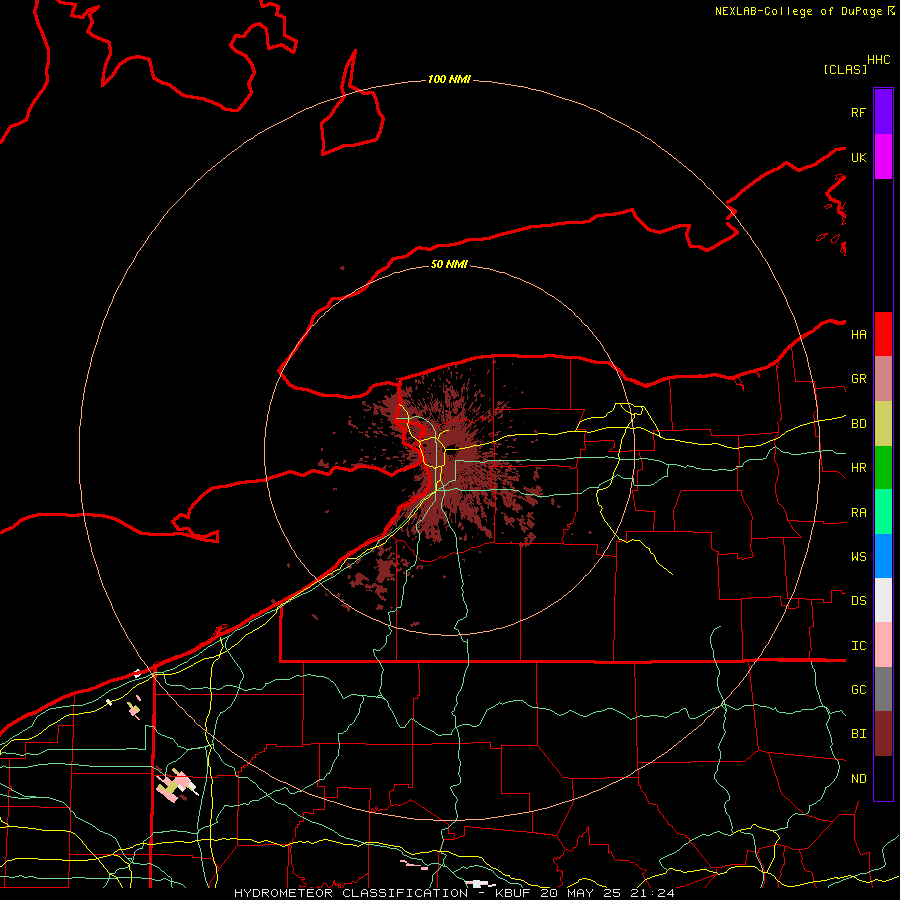Click the DS legend label
Viewport: 900px width, 900px height.
point(858,601)
